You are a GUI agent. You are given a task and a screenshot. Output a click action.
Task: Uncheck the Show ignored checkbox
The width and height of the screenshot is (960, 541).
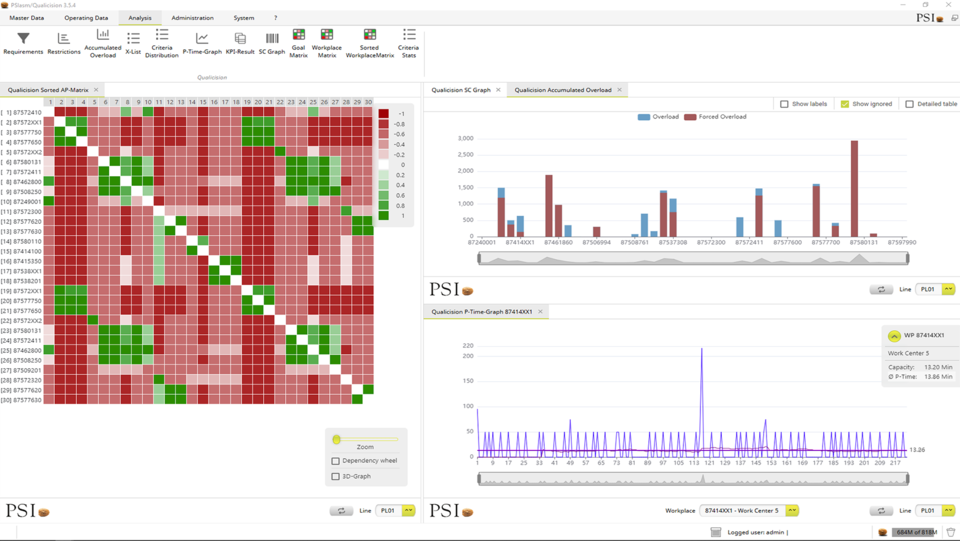click(845, 104)
